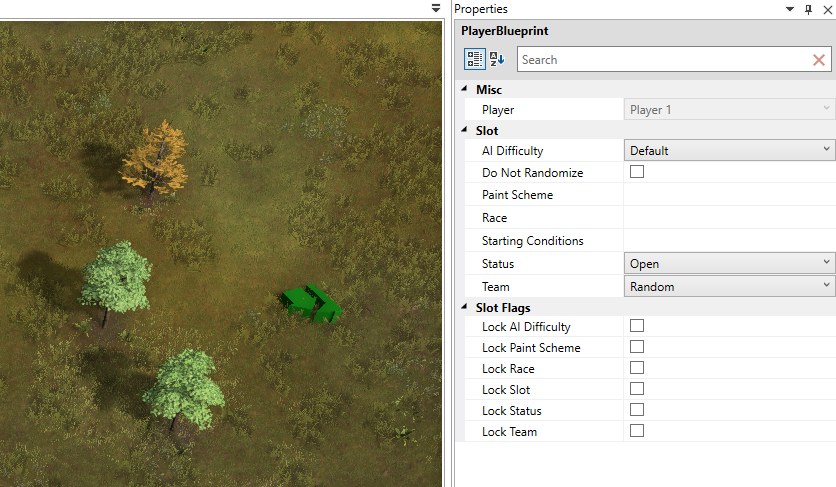Screen dimensions: 836x487
Task: Select the Race property label
Action: pyautogui.click(x=494, y=218)
